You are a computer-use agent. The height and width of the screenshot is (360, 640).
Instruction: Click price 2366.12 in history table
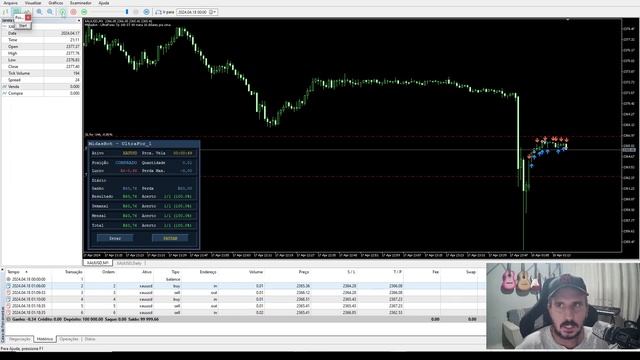tap(303, 293)
